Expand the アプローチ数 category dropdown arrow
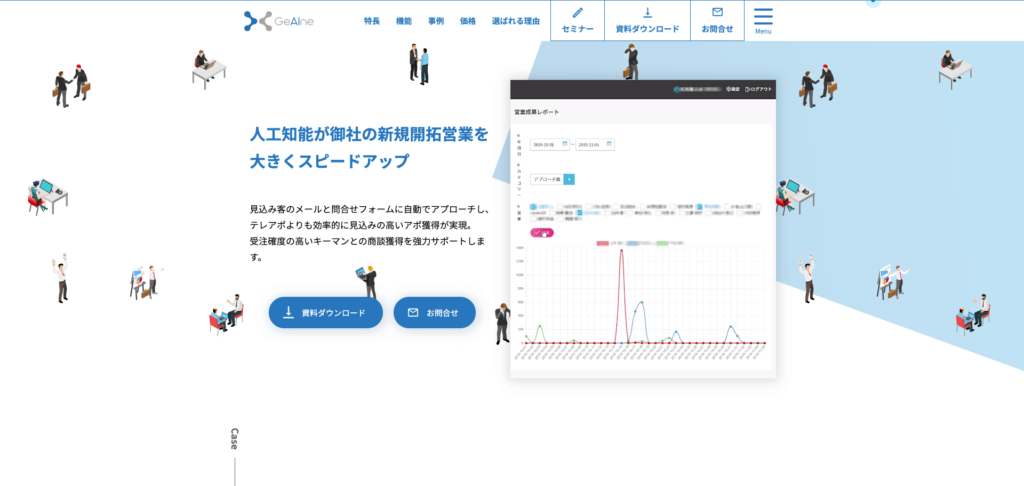This screenshot has height=486, width=1024. (569, 179)
